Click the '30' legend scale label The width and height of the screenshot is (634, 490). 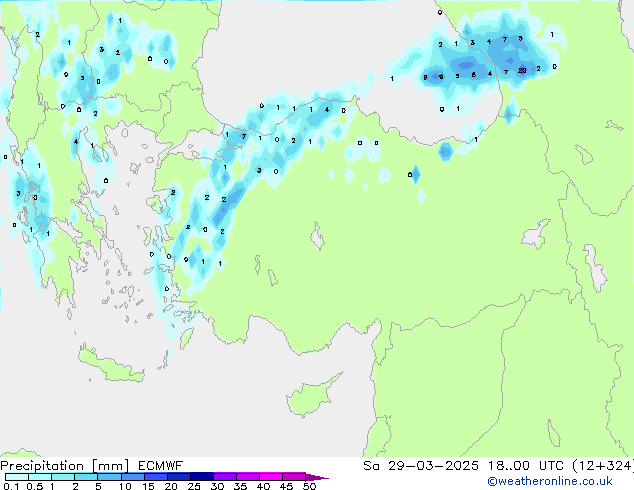(217, 486)
